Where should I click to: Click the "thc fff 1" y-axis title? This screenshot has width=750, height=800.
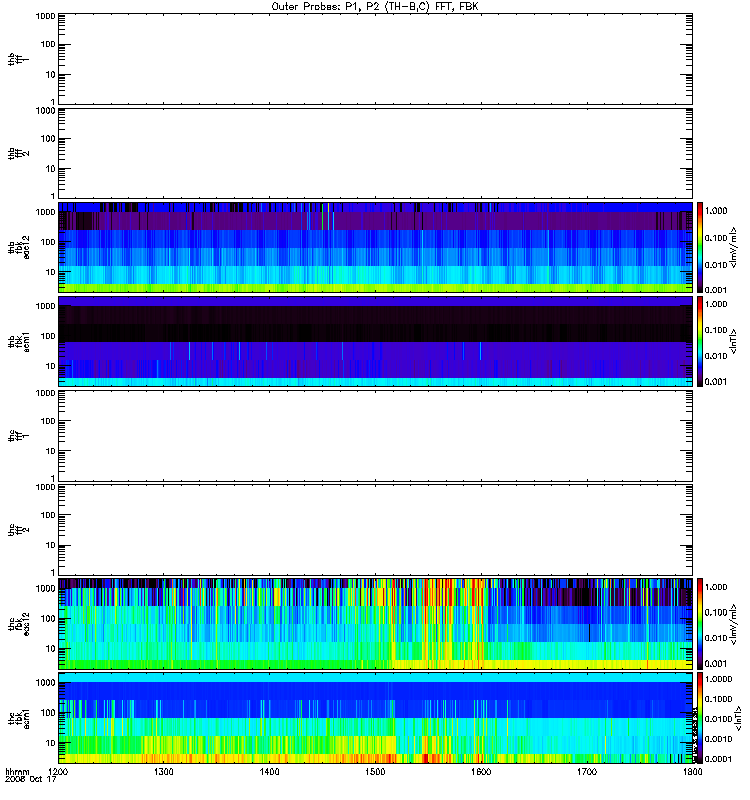click(18, 436)
